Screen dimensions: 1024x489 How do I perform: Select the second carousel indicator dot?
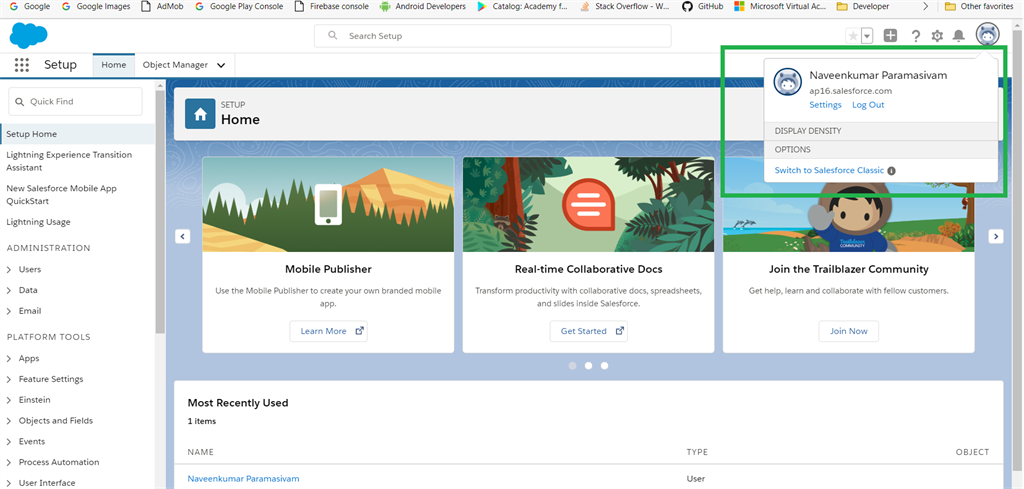tap(588, 366)
